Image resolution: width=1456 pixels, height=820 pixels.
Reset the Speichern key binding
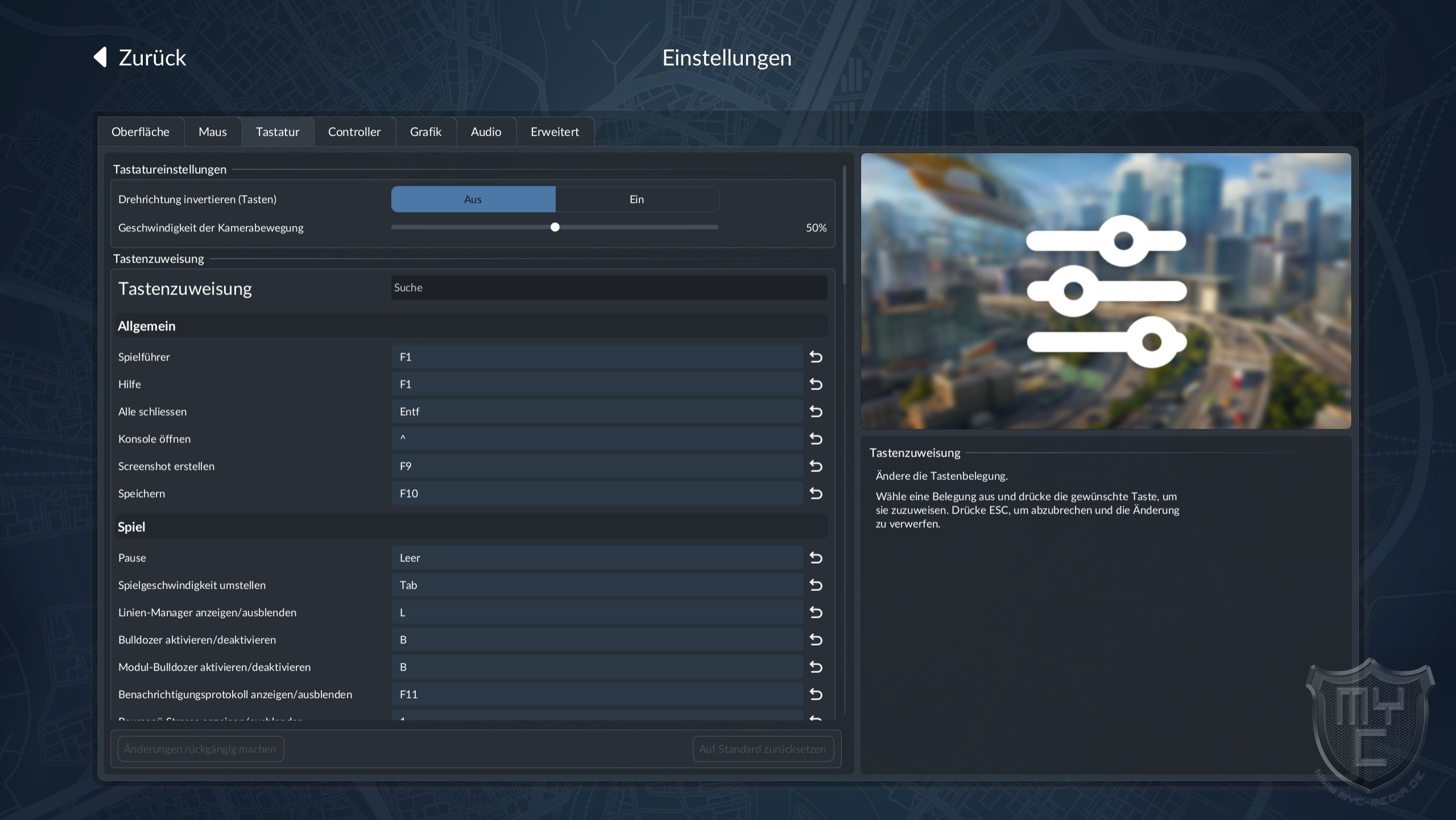(x=816, y=493)
